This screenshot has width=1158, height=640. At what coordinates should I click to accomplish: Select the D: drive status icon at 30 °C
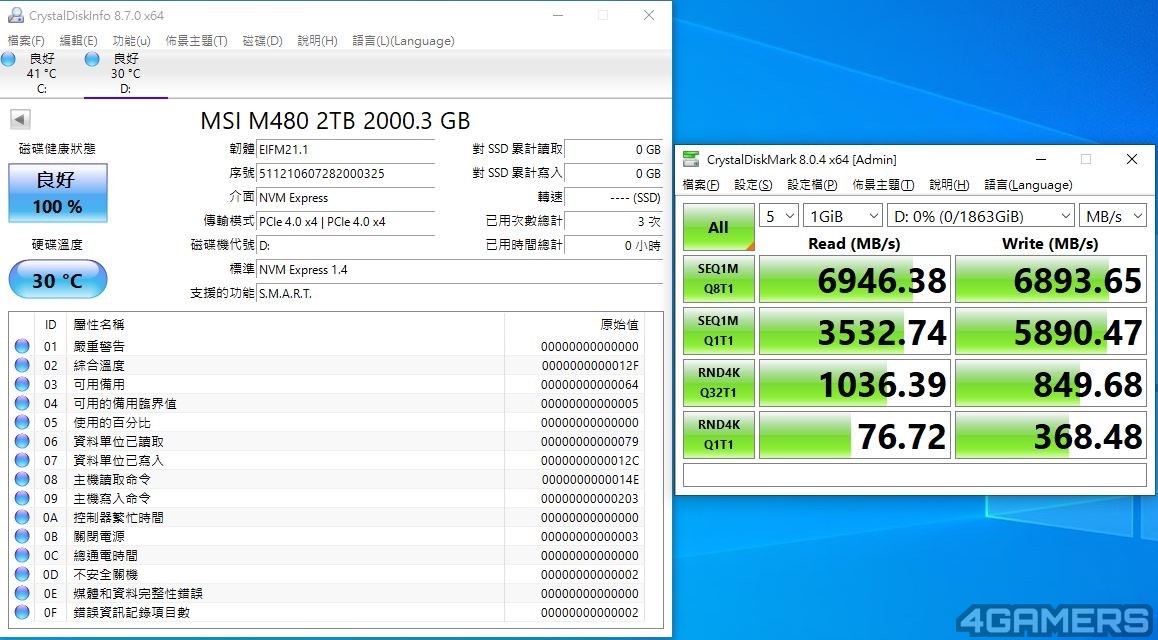(92, 60)
